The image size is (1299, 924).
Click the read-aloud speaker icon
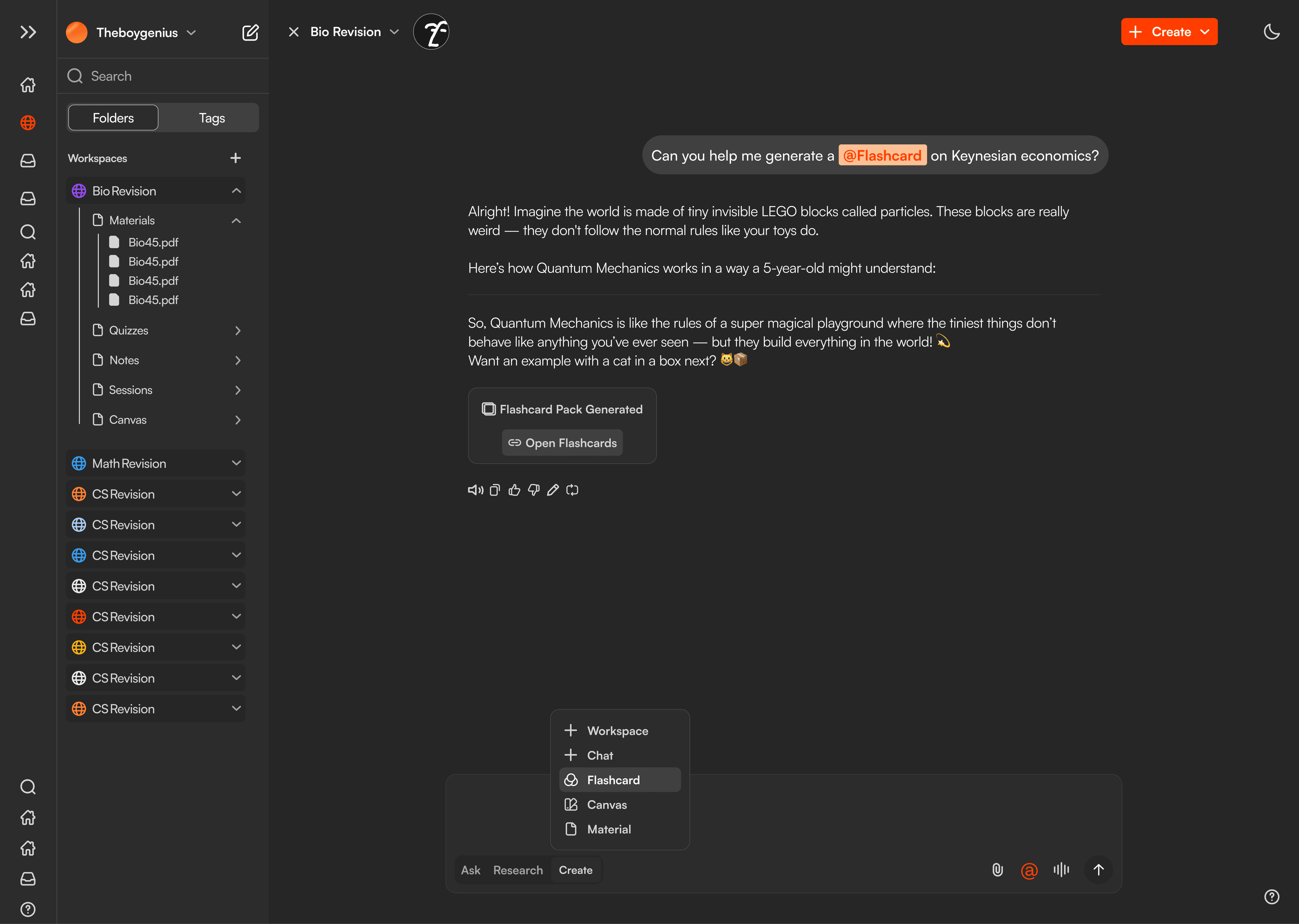coord(475,490)
